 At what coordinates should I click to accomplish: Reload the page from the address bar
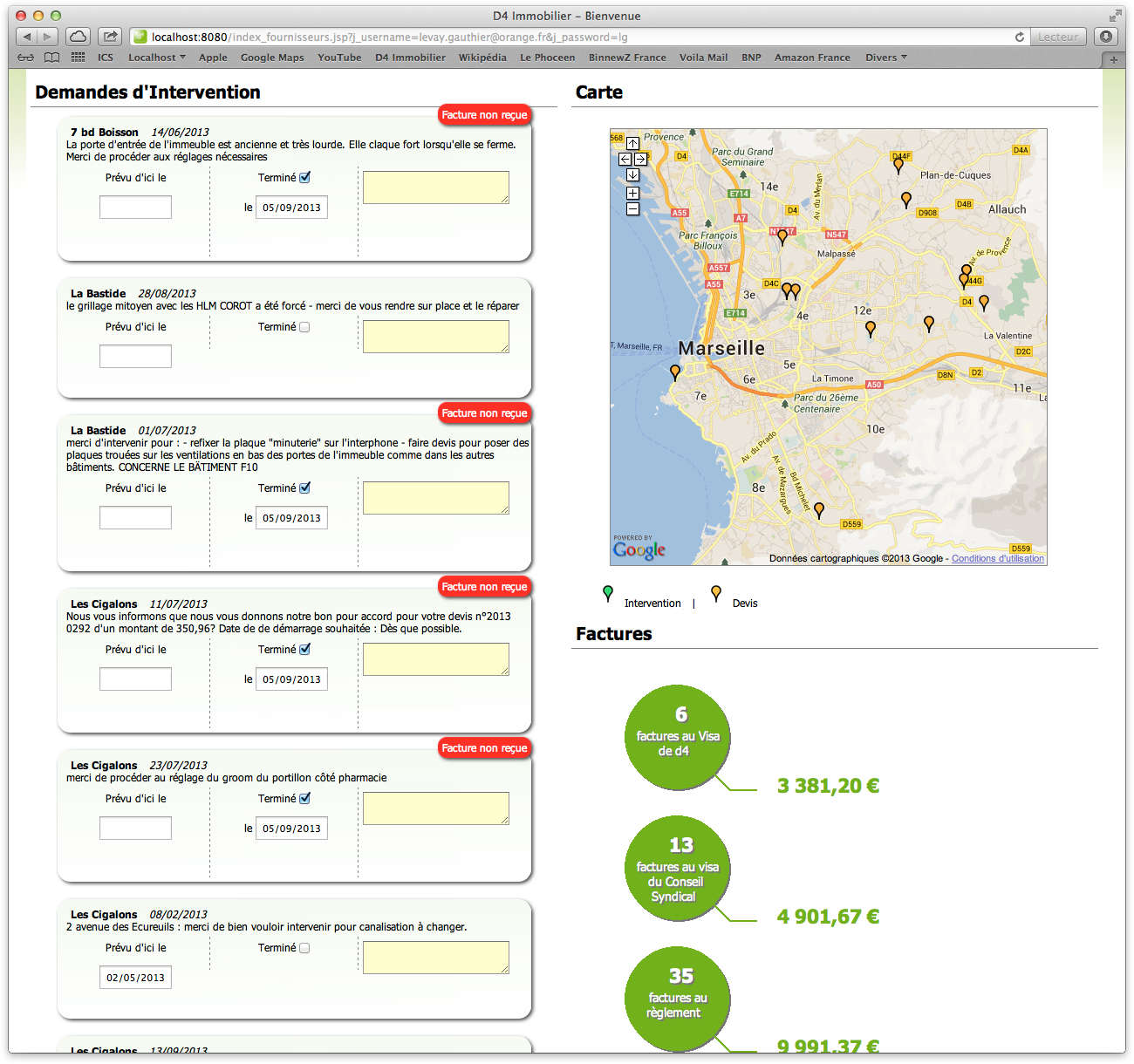click(1019, 37)
